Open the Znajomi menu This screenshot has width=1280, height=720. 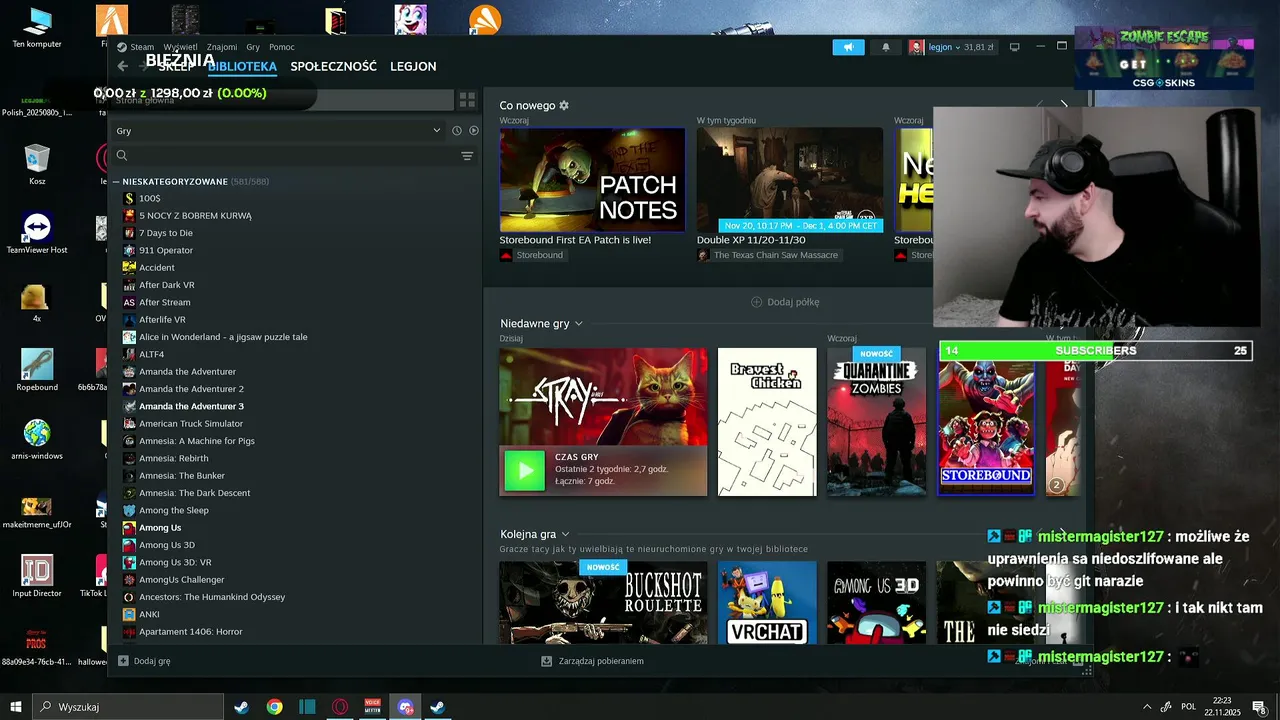click(222, 47)
